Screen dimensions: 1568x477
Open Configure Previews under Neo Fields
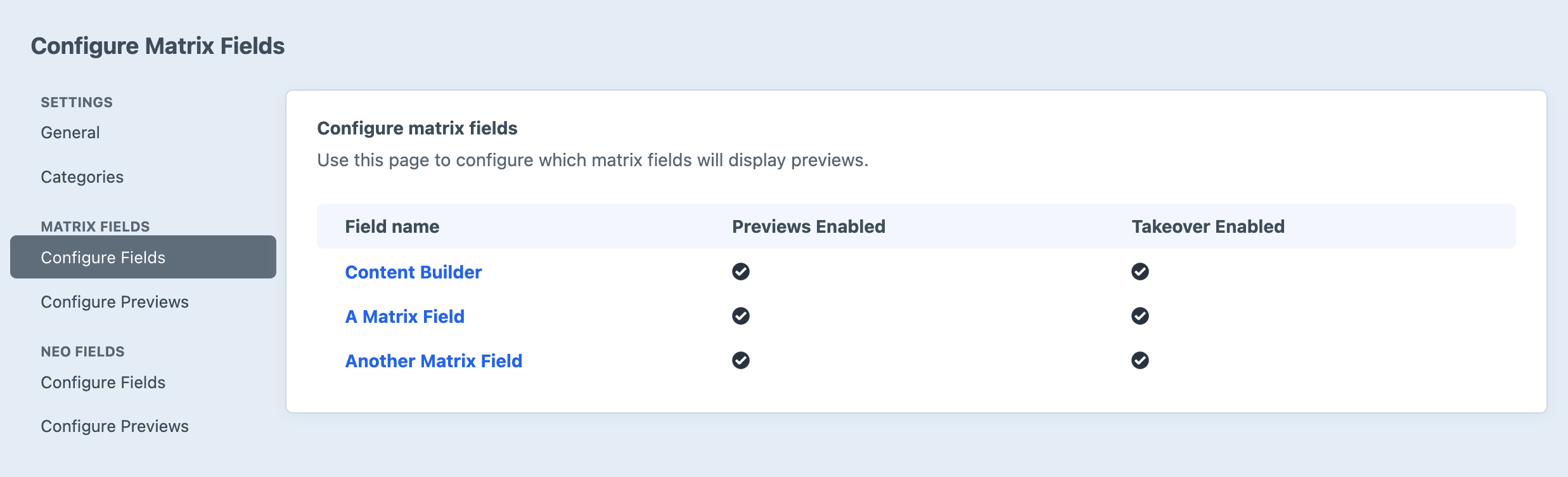(115, 426)
